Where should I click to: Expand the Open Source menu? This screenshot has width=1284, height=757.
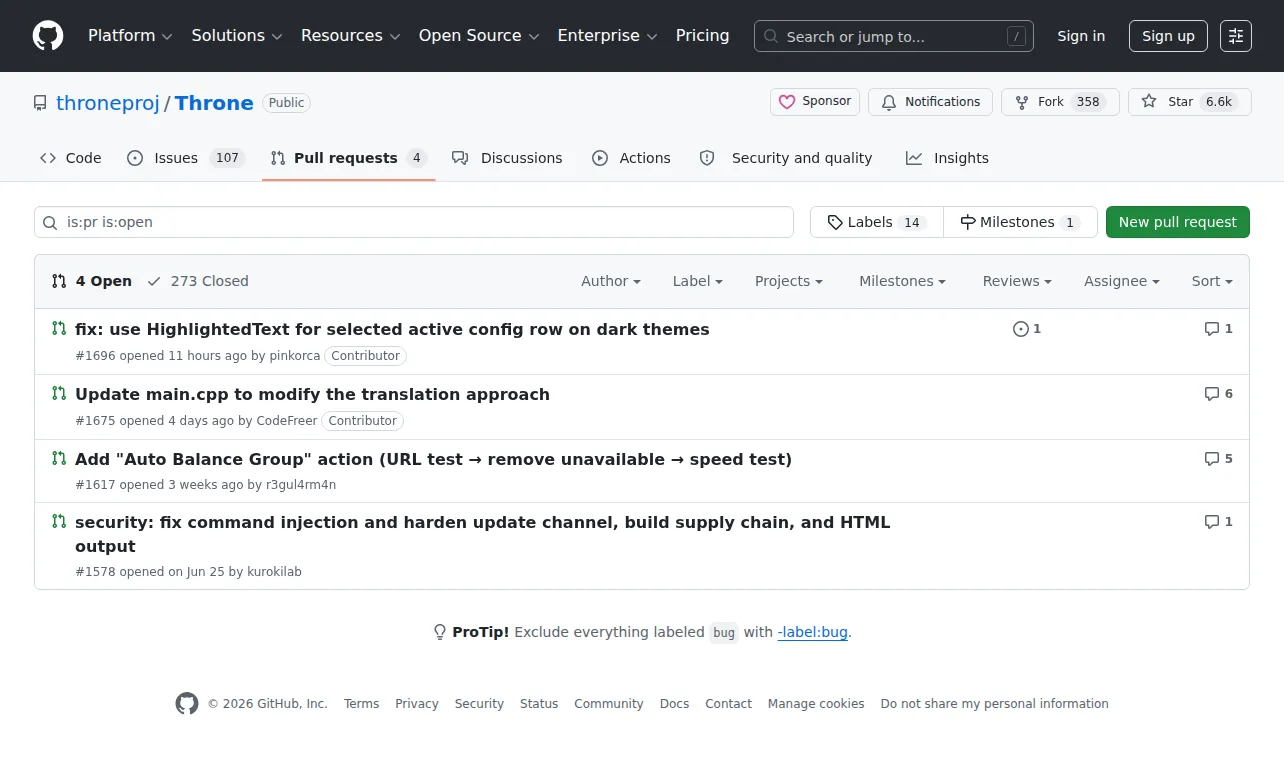point(479,36)
